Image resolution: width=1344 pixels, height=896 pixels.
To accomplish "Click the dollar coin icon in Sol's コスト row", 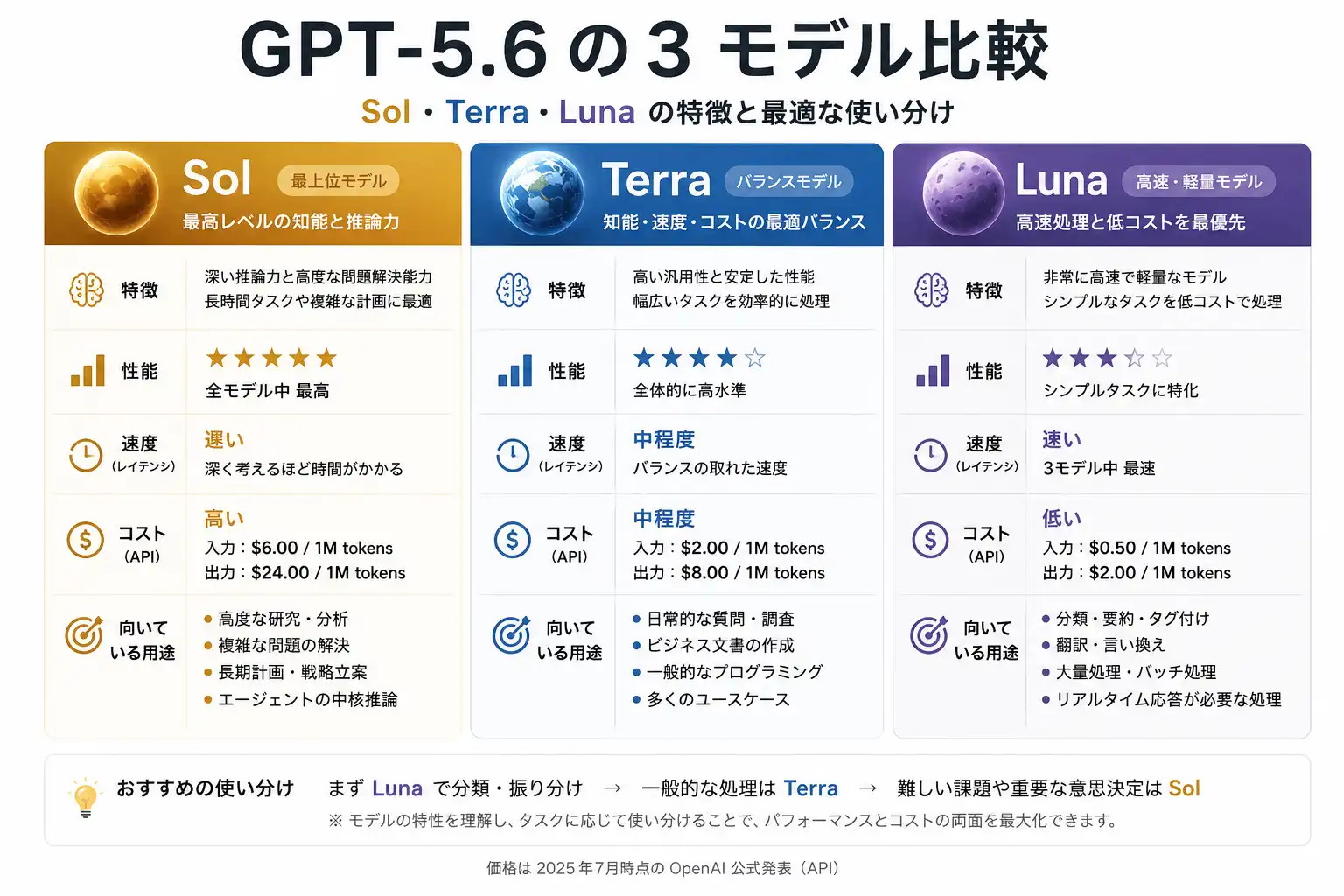I will click(x=86, y=540).
